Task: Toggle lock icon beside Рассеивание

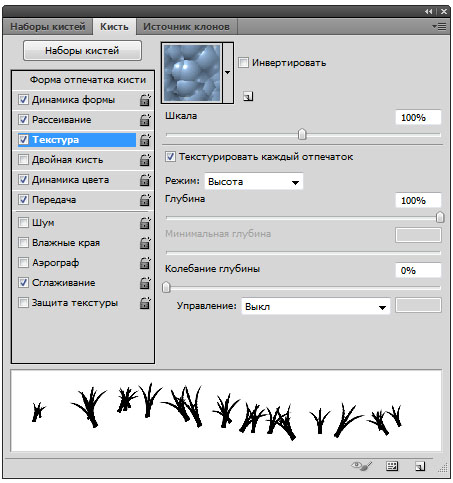Action: pyautogui.click(x=145, y=120)
